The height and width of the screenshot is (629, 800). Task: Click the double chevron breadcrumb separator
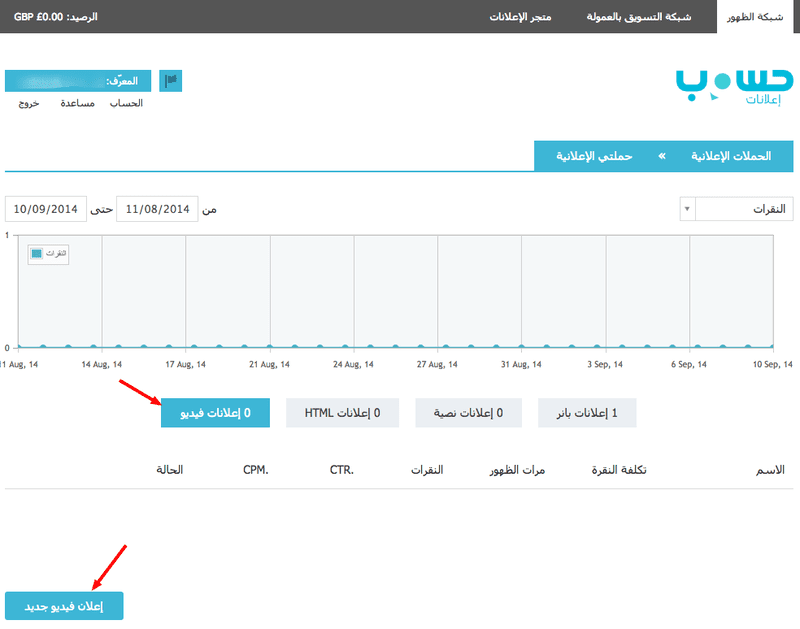pyautogui.click(x=662, y=156)
